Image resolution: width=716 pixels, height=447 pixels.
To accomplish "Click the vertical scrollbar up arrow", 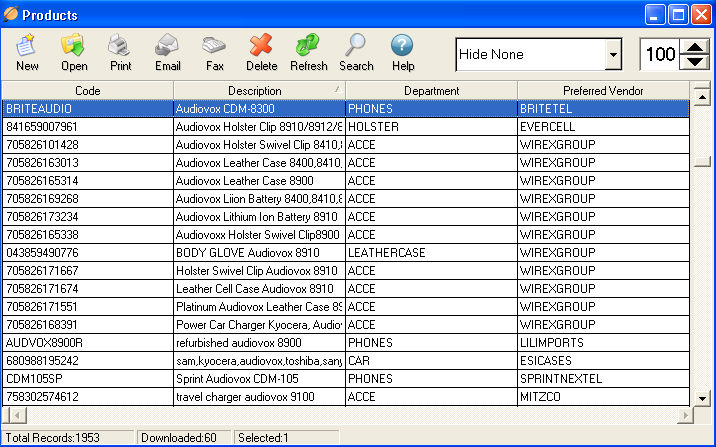I will (x=702, y=97).
